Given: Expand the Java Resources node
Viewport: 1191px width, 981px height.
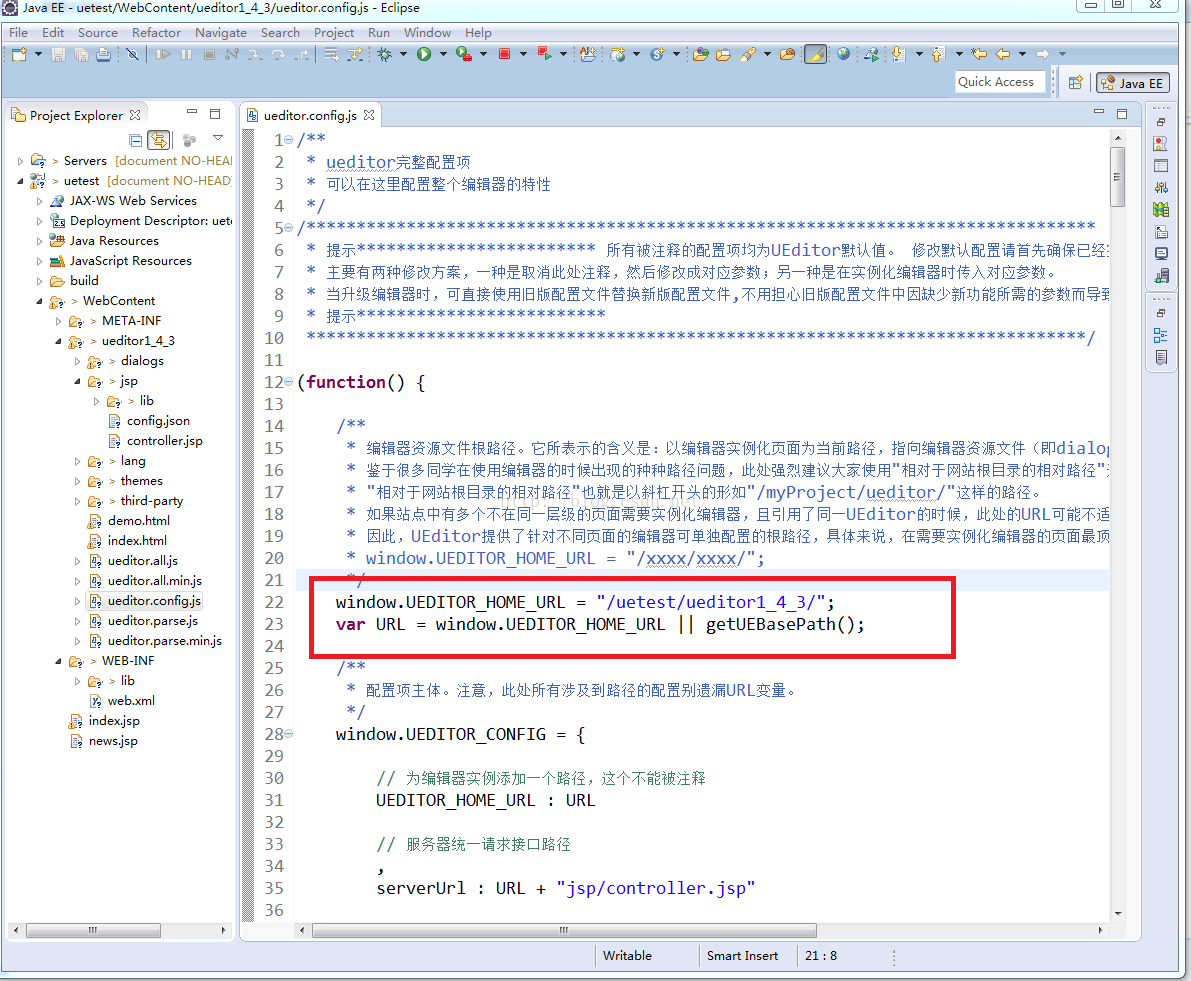Looking at the screenshot, I should tap(39, 241).
